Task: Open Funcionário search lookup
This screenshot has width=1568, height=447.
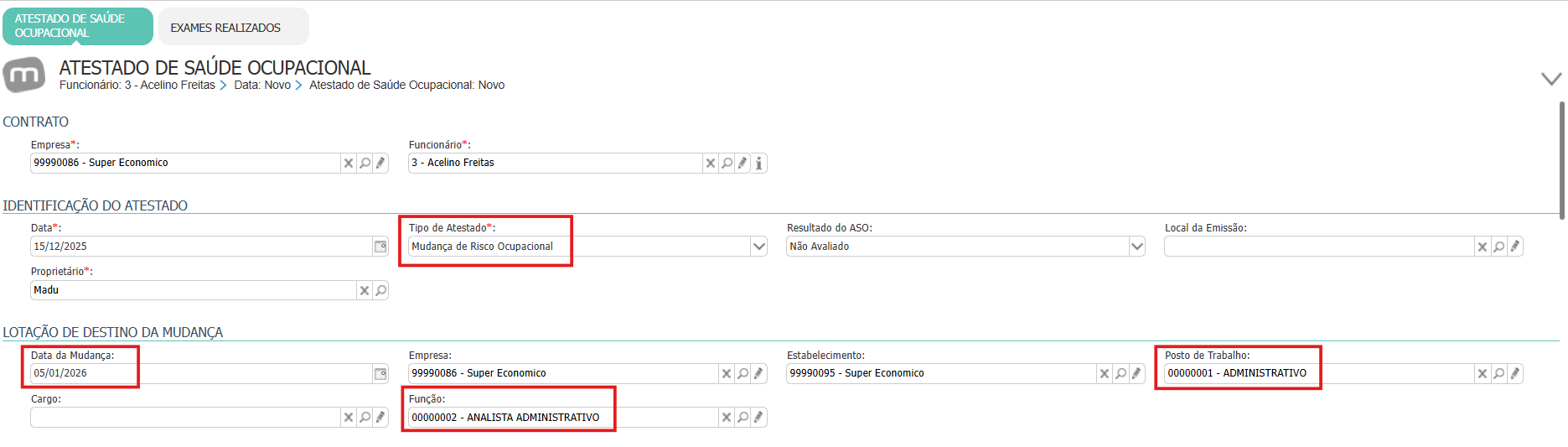Action: (727, 164)
